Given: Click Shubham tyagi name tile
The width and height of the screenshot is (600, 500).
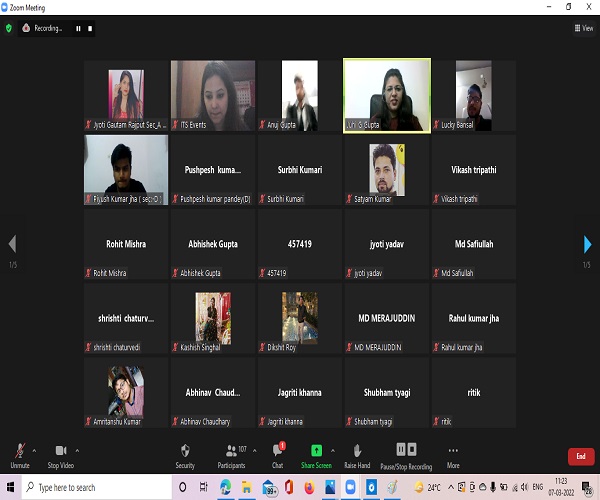Looking at the screenshot, I should (x=387, y=393).
